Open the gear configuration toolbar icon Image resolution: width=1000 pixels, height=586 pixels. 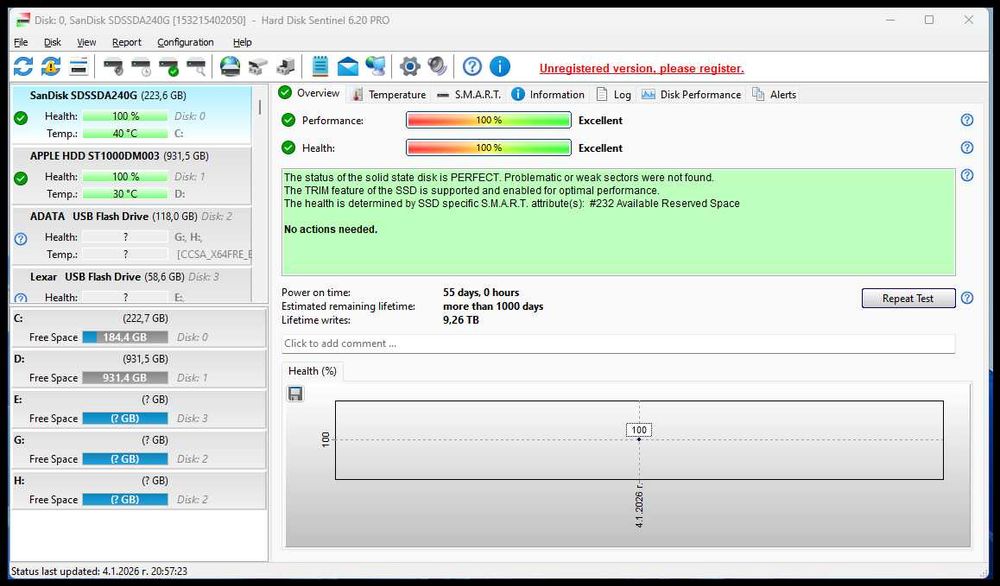coord(409,66)
